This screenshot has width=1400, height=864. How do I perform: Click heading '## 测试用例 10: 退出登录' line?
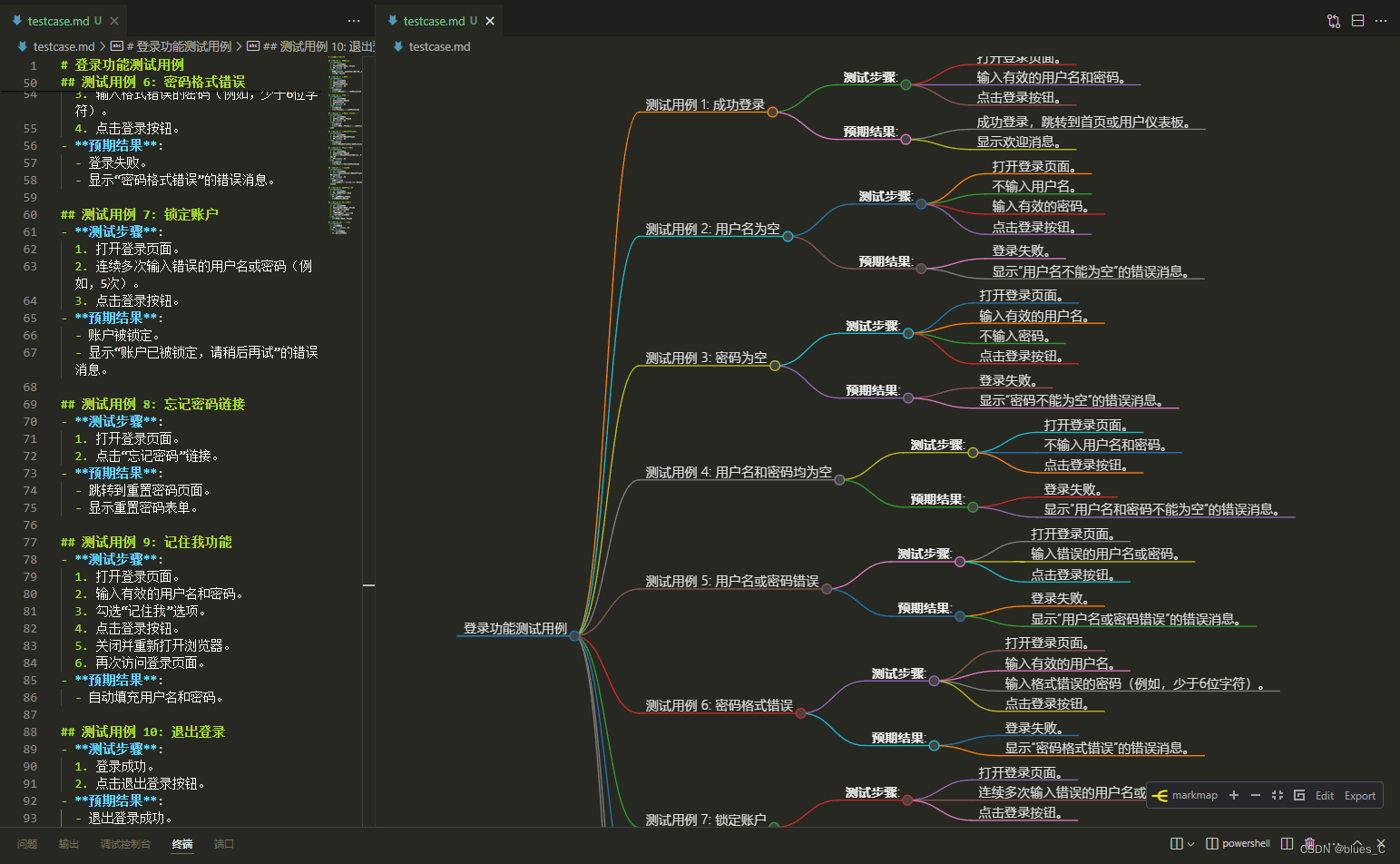[143, 731]
